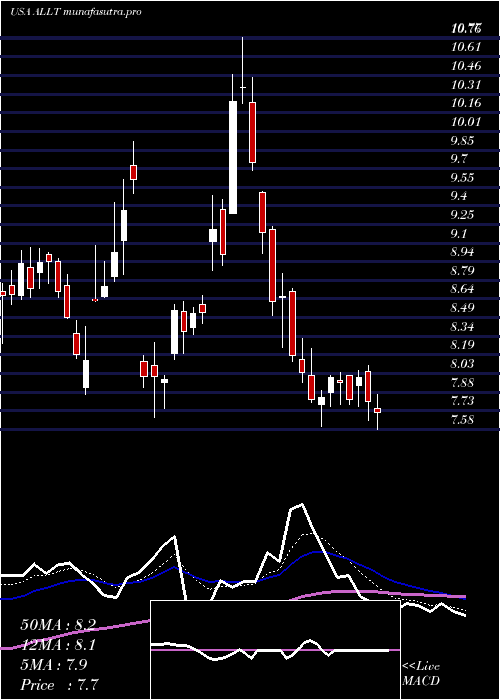
Task: Click the 10.31 price axis label
Action: coord(466,85)
